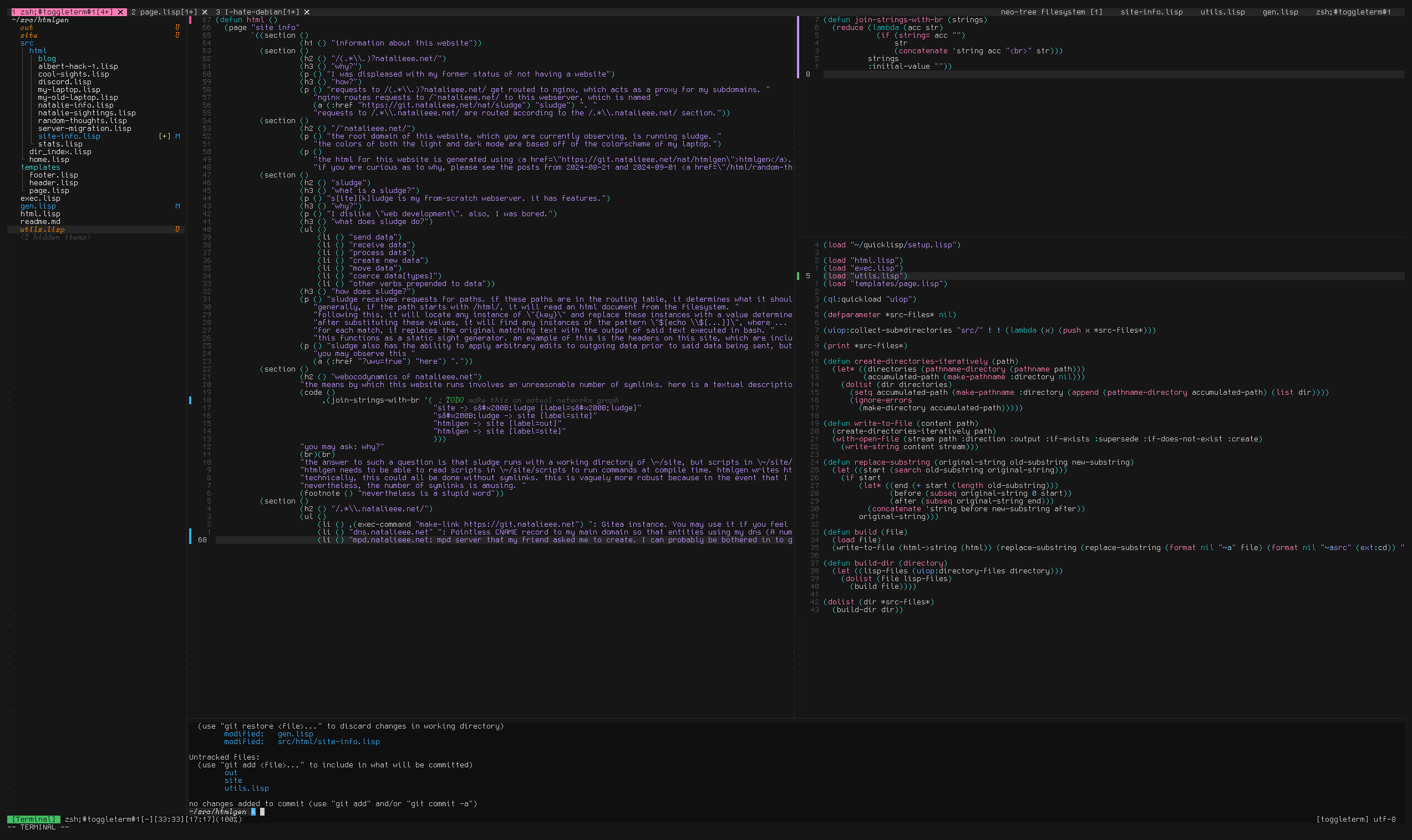Select highlighted utils.lisp in neo-tree sidebar

[43, 230]
